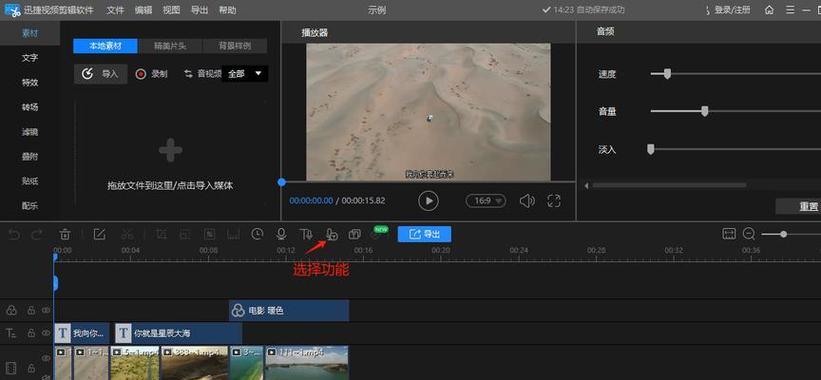Screen dimensions: 821x380
Task: Open the 全部 filter dropdown
Action: 245,74
